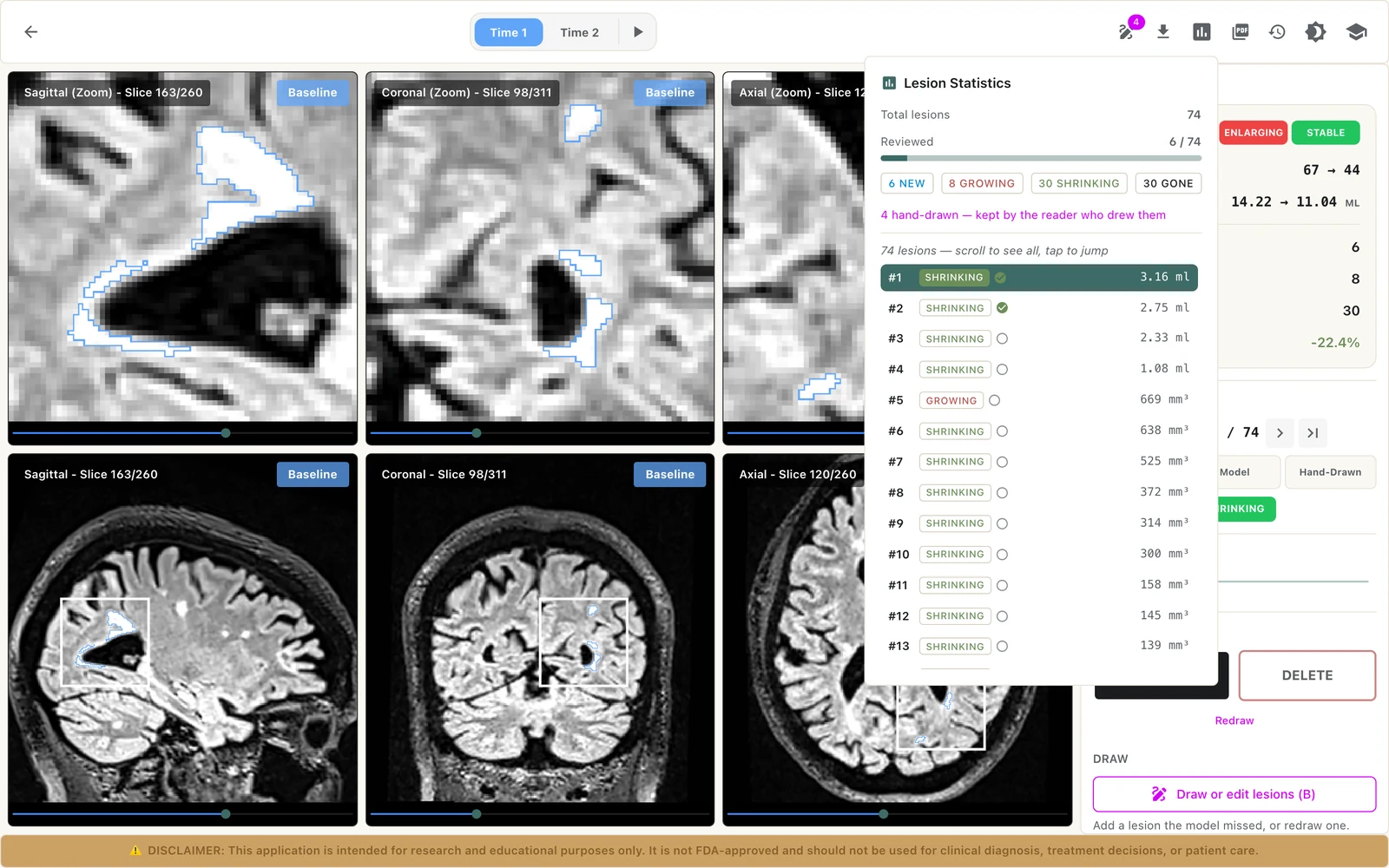Go to next lesion chevron
This screenshot has height=868, width=1389.
pos(1280,433)
